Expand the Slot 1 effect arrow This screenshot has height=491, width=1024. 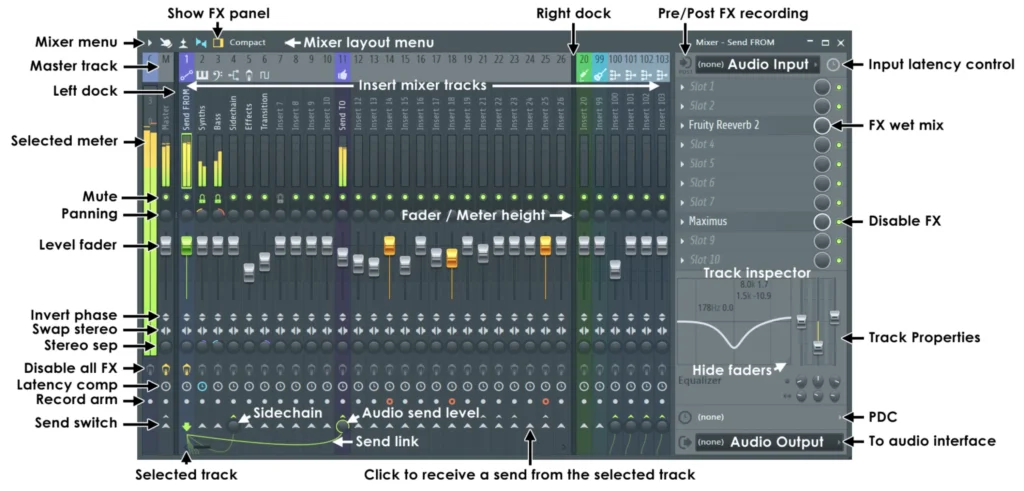[x=682, y=87]
